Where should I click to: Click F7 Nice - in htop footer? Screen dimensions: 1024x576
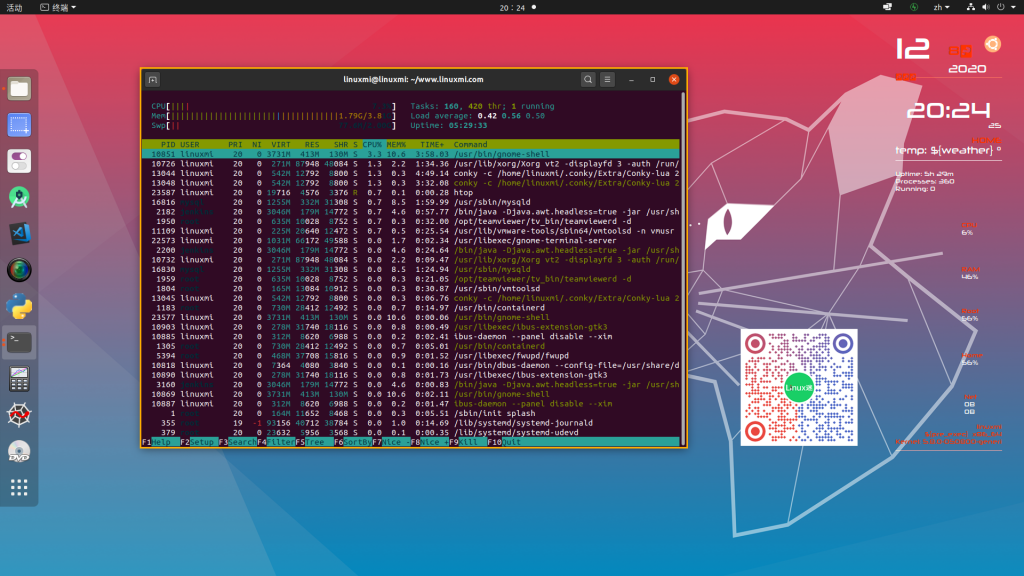click(391, 442)
